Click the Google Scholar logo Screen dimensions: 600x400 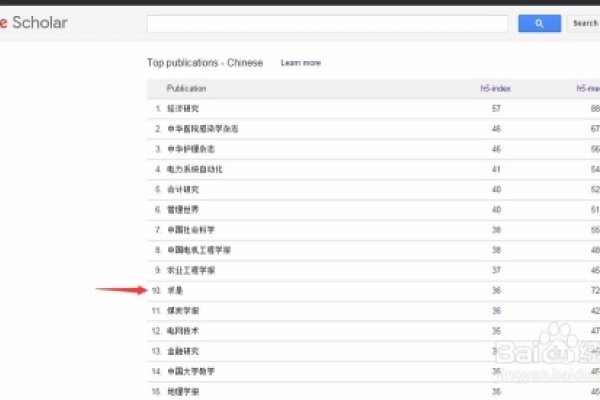click(34, 23)
